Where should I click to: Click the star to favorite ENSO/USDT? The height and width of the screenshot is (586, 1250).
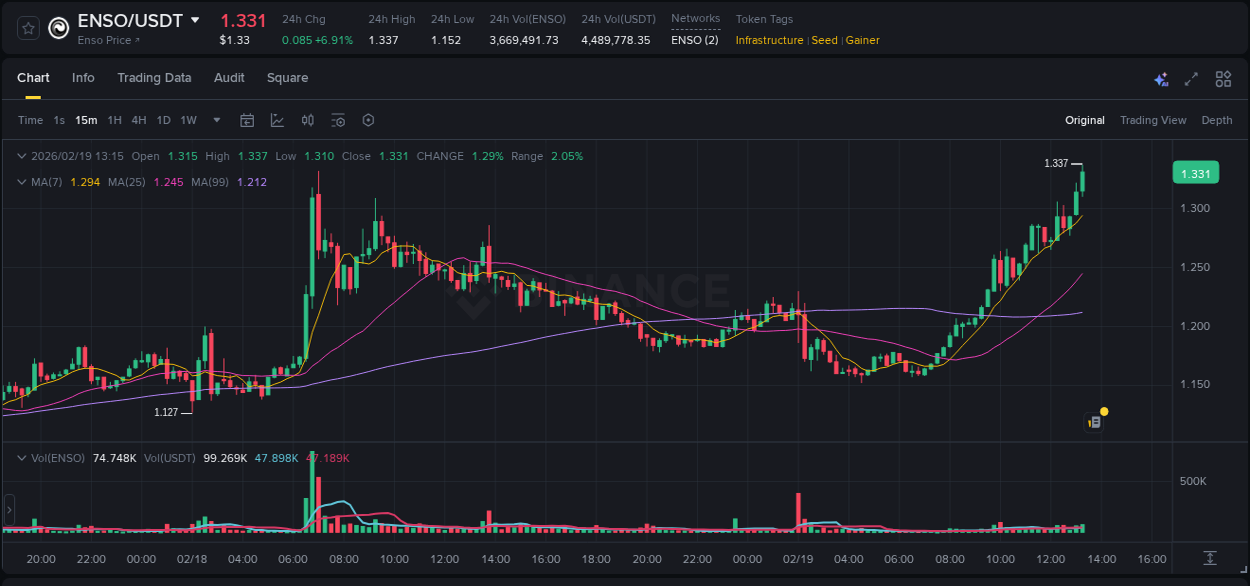27,27
